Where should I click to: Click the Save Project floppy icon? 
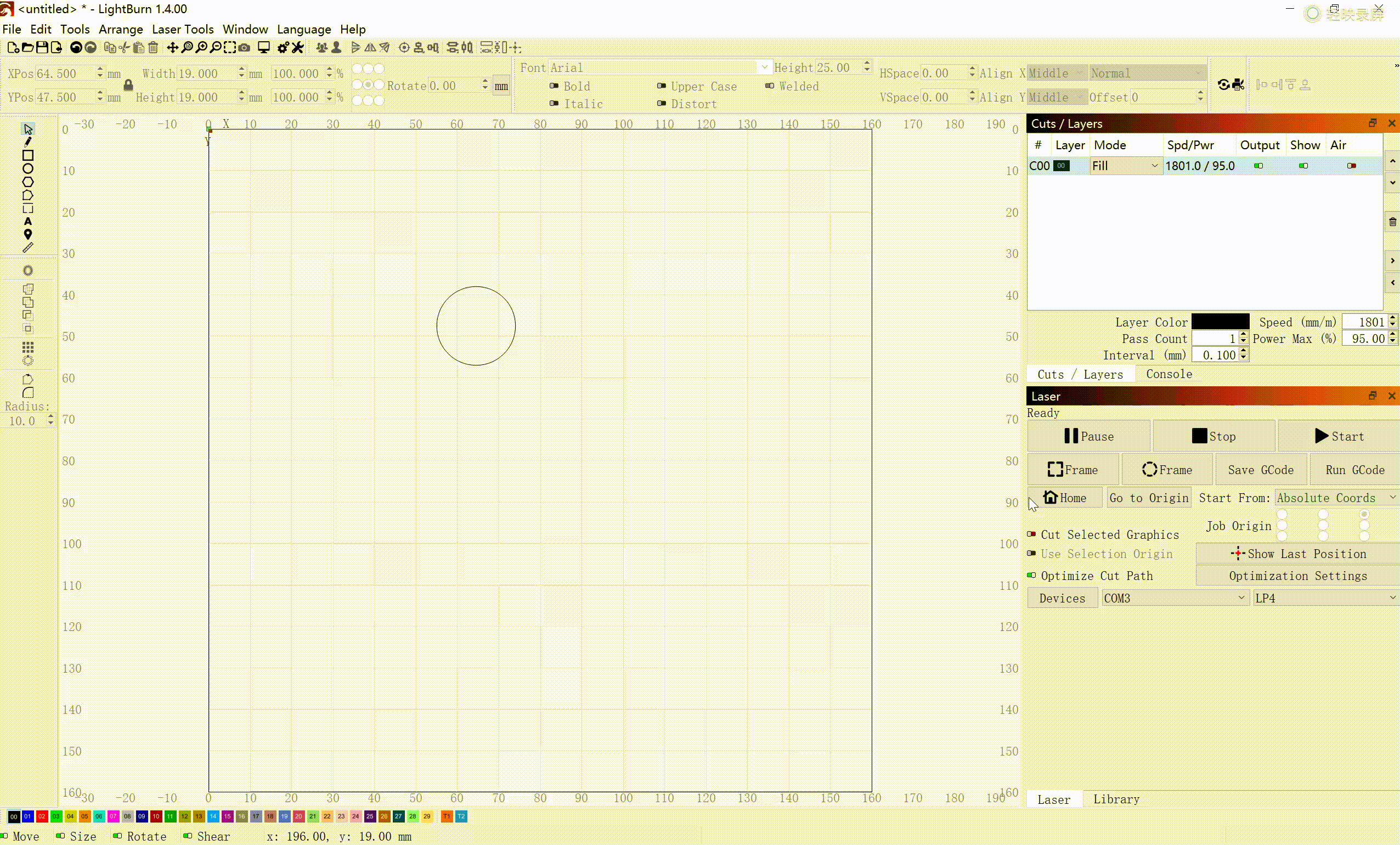coord(42,48)
